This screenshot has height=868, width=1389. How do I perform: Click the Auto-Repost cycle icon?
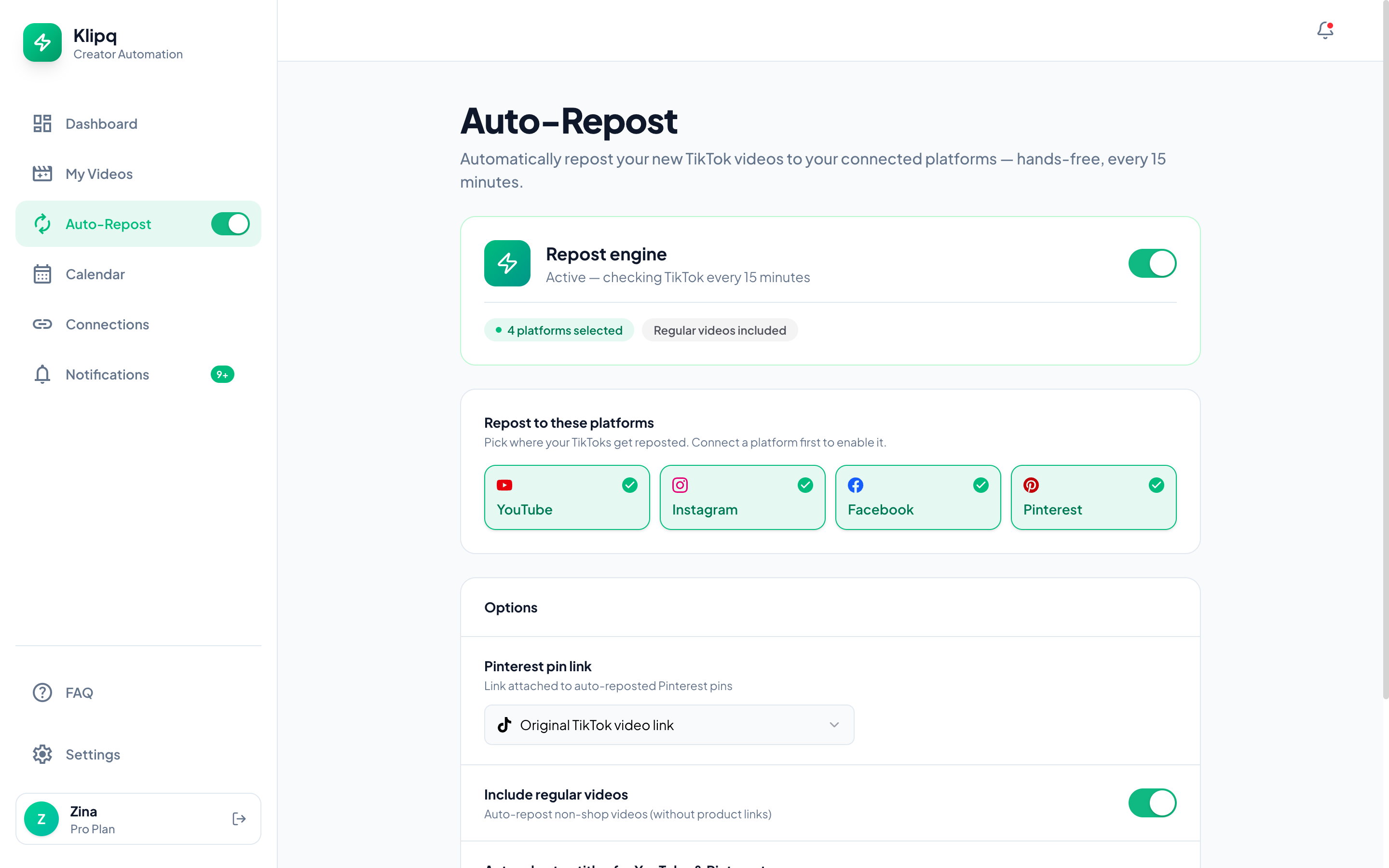coord(42,224)
